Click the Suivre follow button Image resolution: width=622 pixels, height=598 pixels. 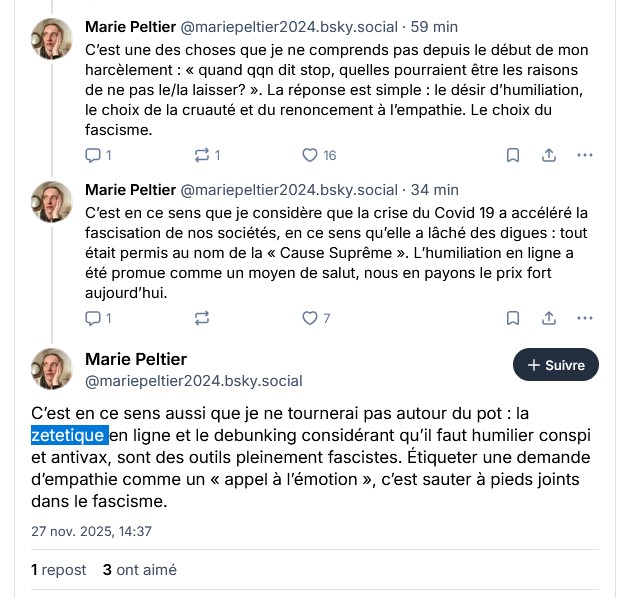click(x=556, y=365)
